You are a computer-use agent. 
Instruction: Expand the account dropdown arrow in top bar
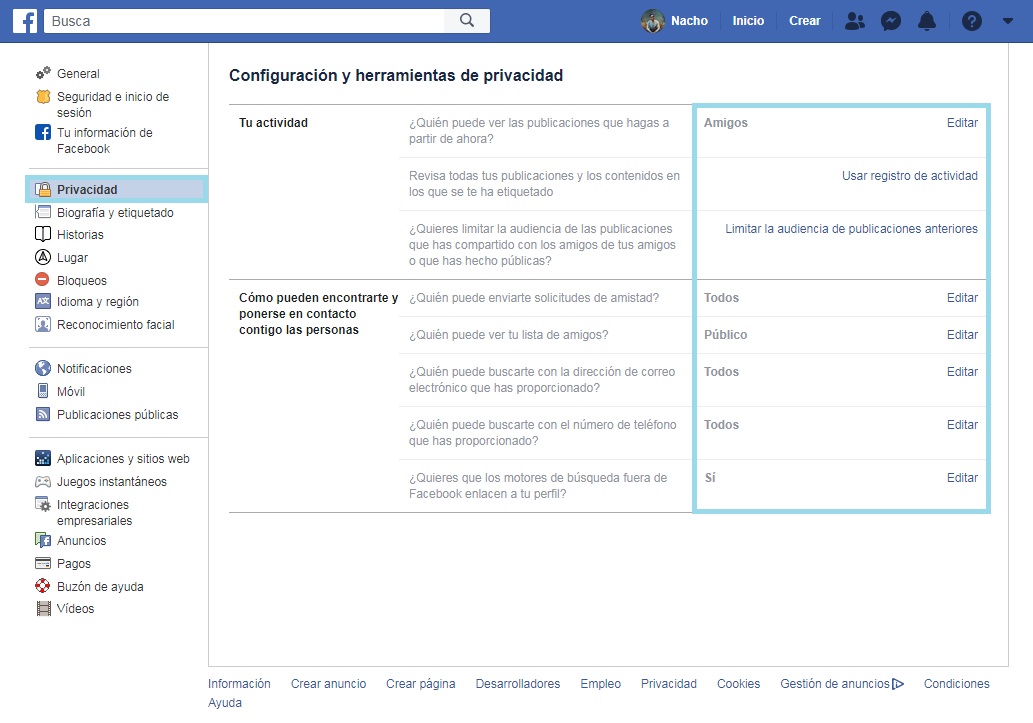[1007, 21]
